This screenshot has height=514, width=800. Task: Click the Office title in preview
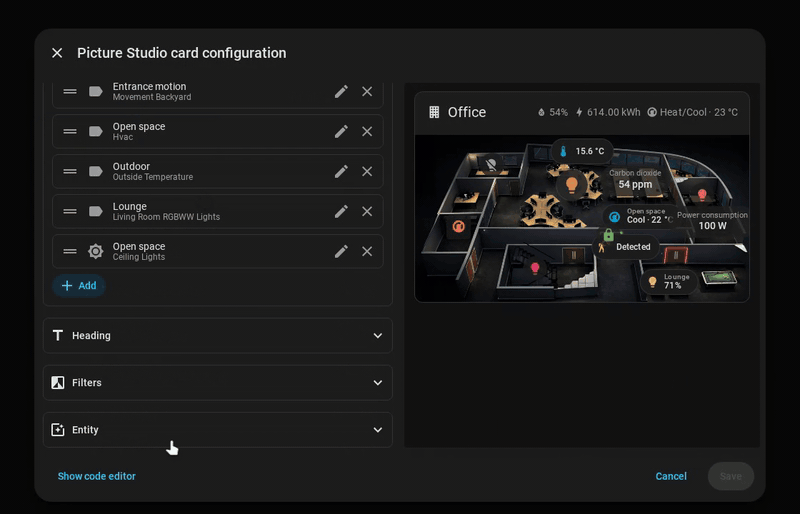467,112
